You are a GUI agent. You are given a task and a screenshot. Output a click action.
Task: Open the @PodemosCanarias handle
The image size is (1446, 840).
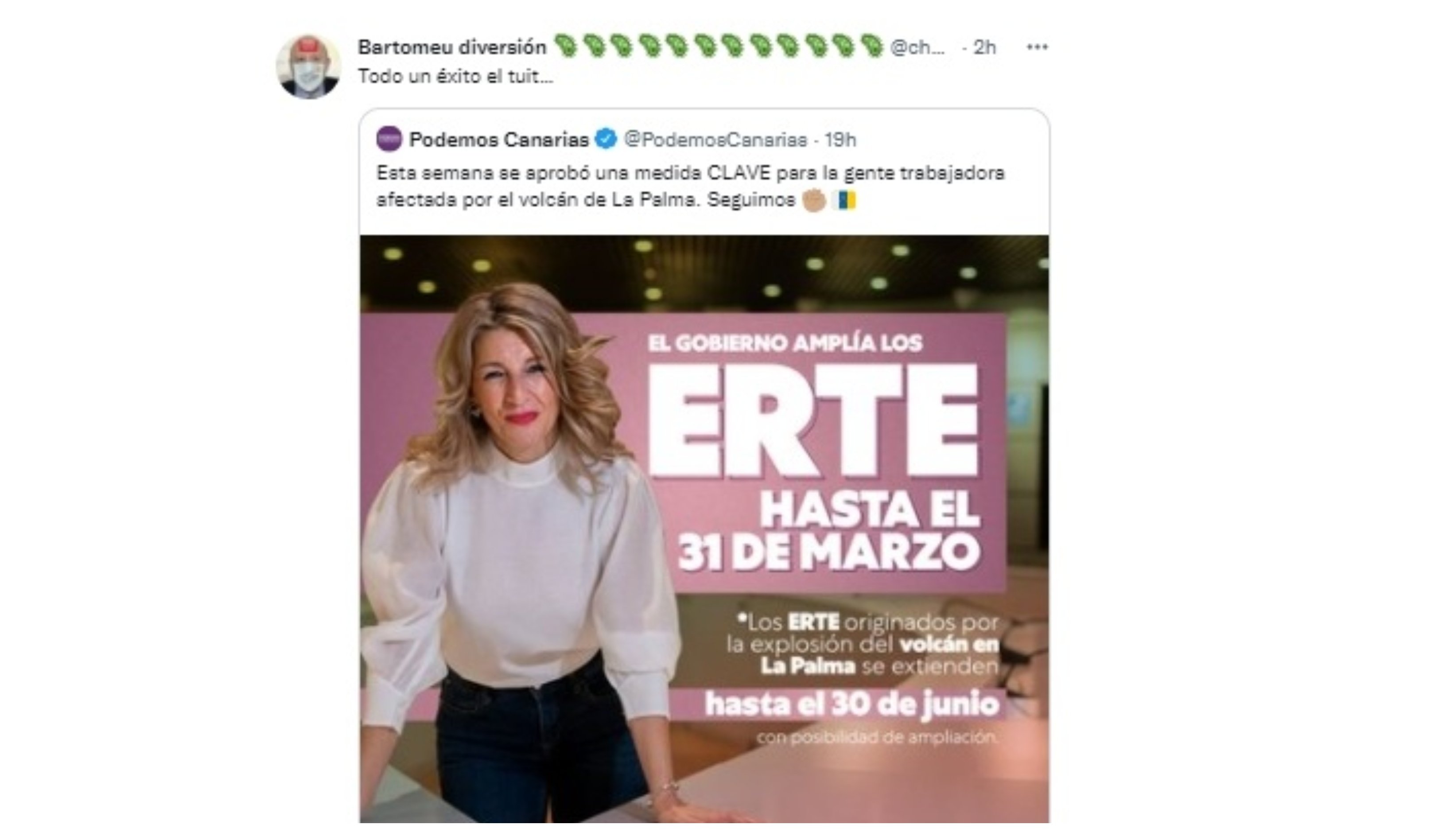715,140
